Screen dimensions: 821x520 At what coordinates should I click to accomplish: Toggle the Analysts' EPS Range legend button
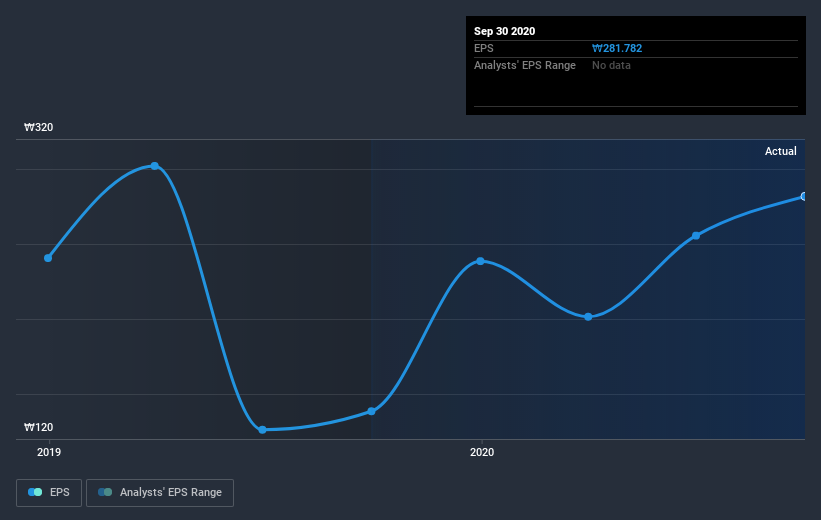click(x=160, y=493)
